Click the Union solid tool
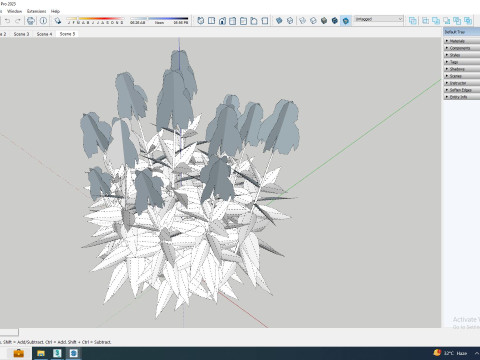The image size is (480, 360). (x=436, y=21)
